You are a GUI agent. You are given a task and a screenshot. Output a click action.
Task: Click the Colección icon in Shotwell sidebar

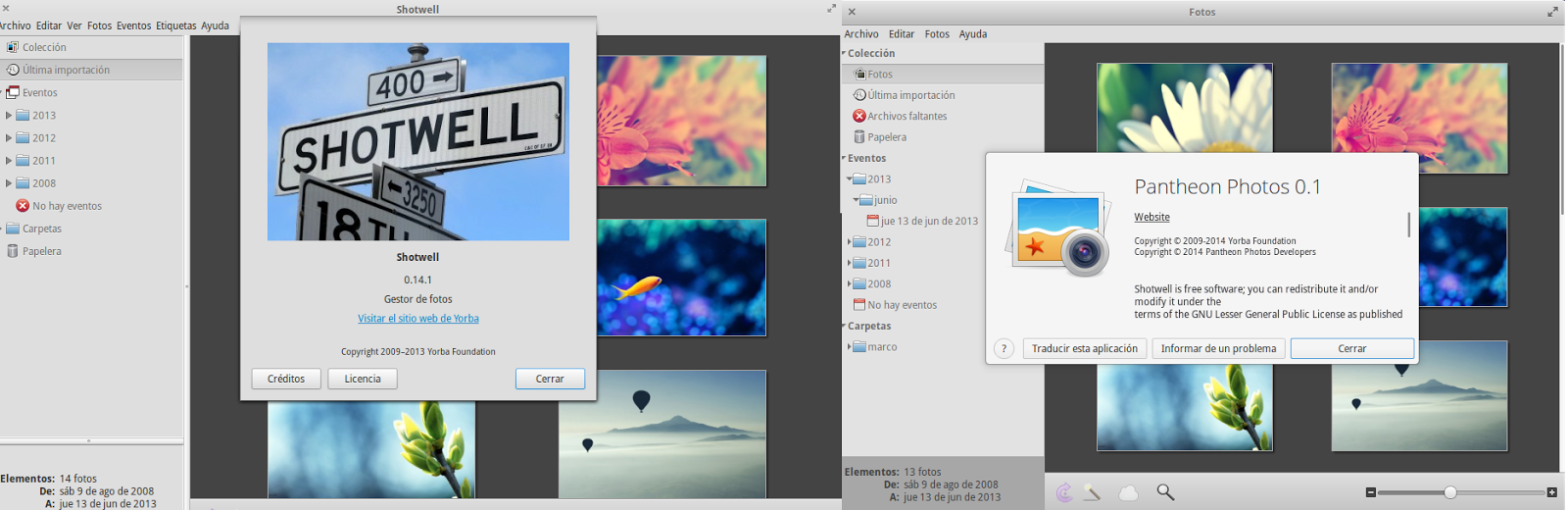coord(13,47)
